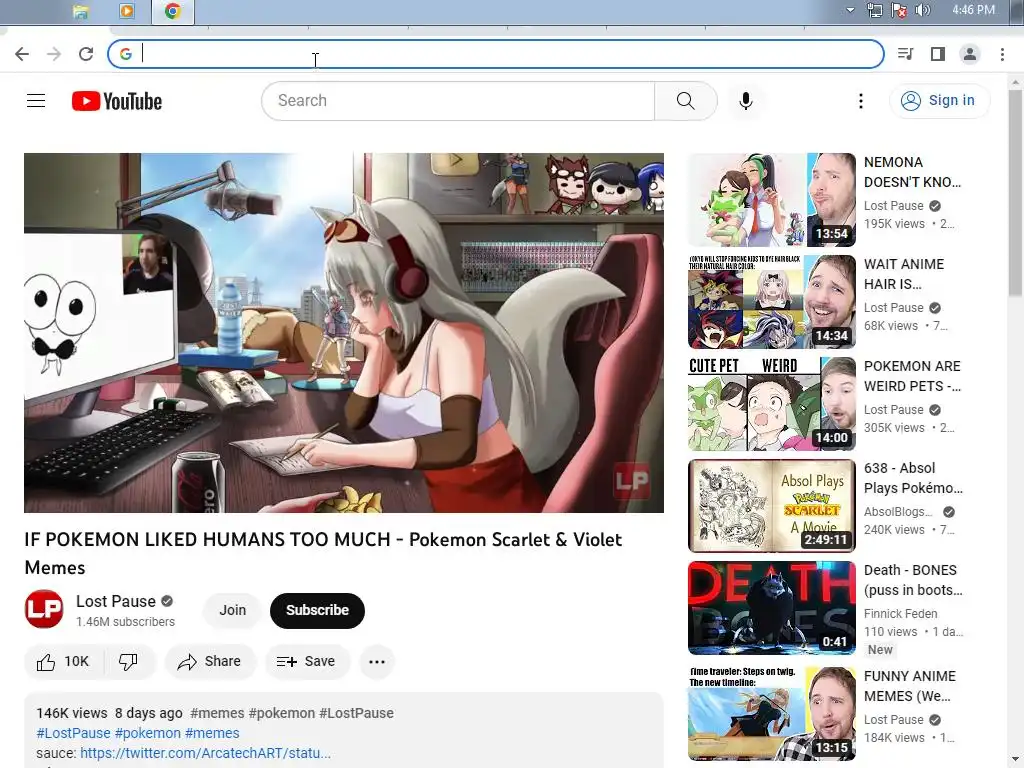Click the #LostPause blue hashtag link

tap(73, 733)
